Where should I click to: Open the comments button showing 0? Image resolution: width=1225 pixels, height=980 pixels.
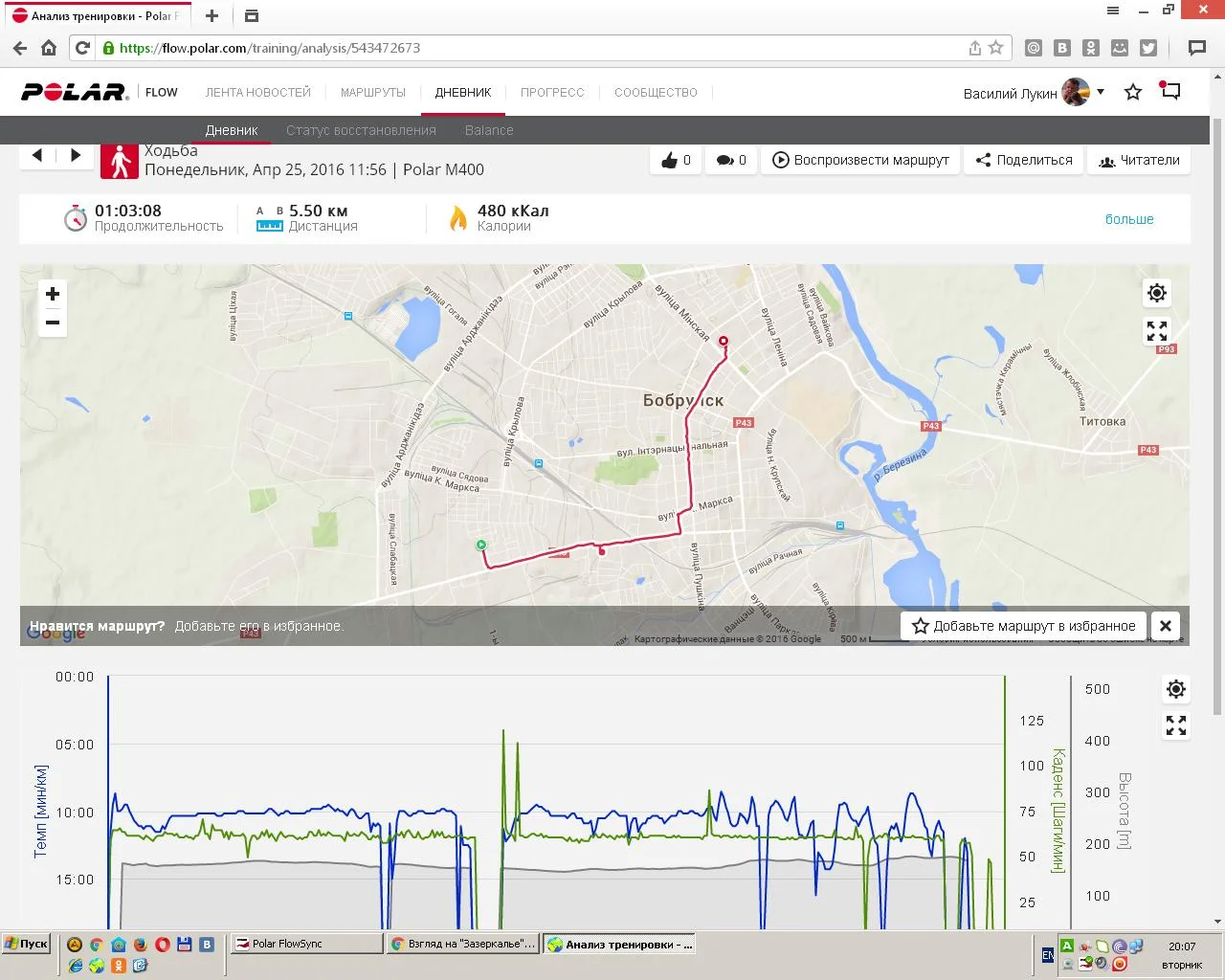pos(731,160)
